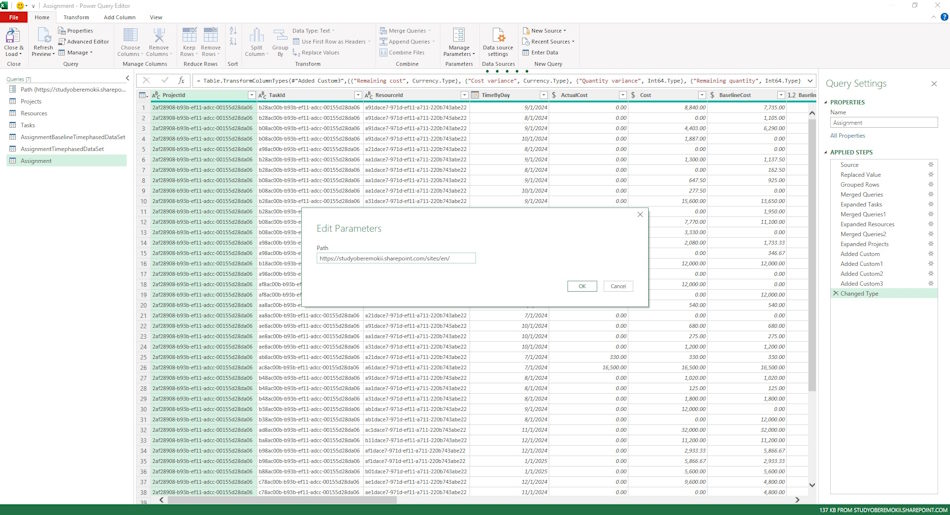Select the Merged Queries1 applied step

[863, 214]
